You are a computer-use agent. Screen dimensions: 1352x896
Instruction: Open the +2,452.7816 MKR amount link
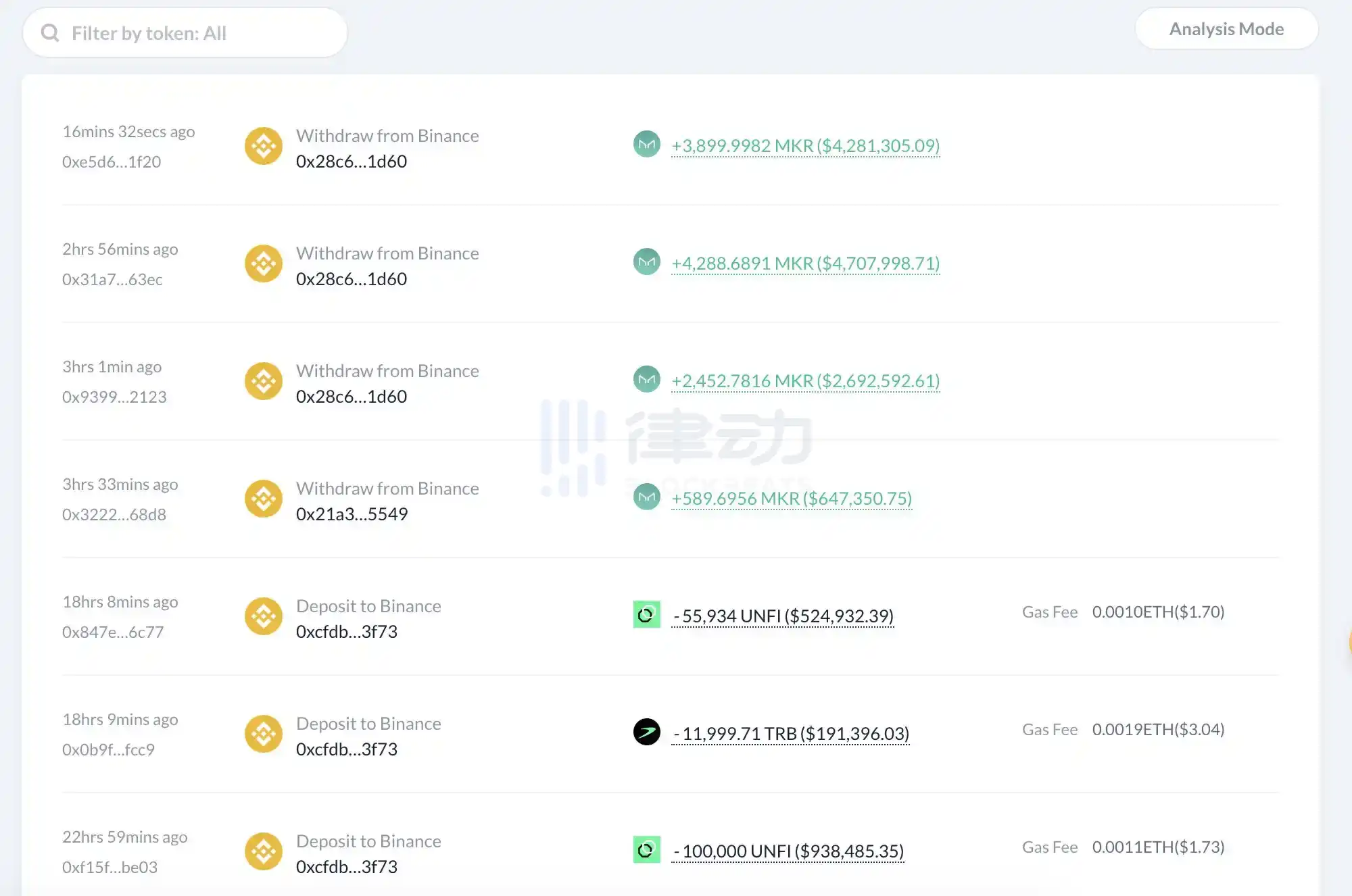point(805,381)
